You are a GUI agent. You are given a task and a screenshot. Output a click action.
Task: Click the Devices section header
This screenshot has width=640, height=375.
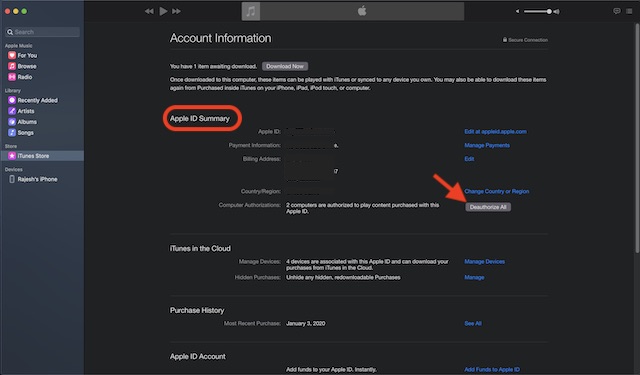(x=13, y=169)
